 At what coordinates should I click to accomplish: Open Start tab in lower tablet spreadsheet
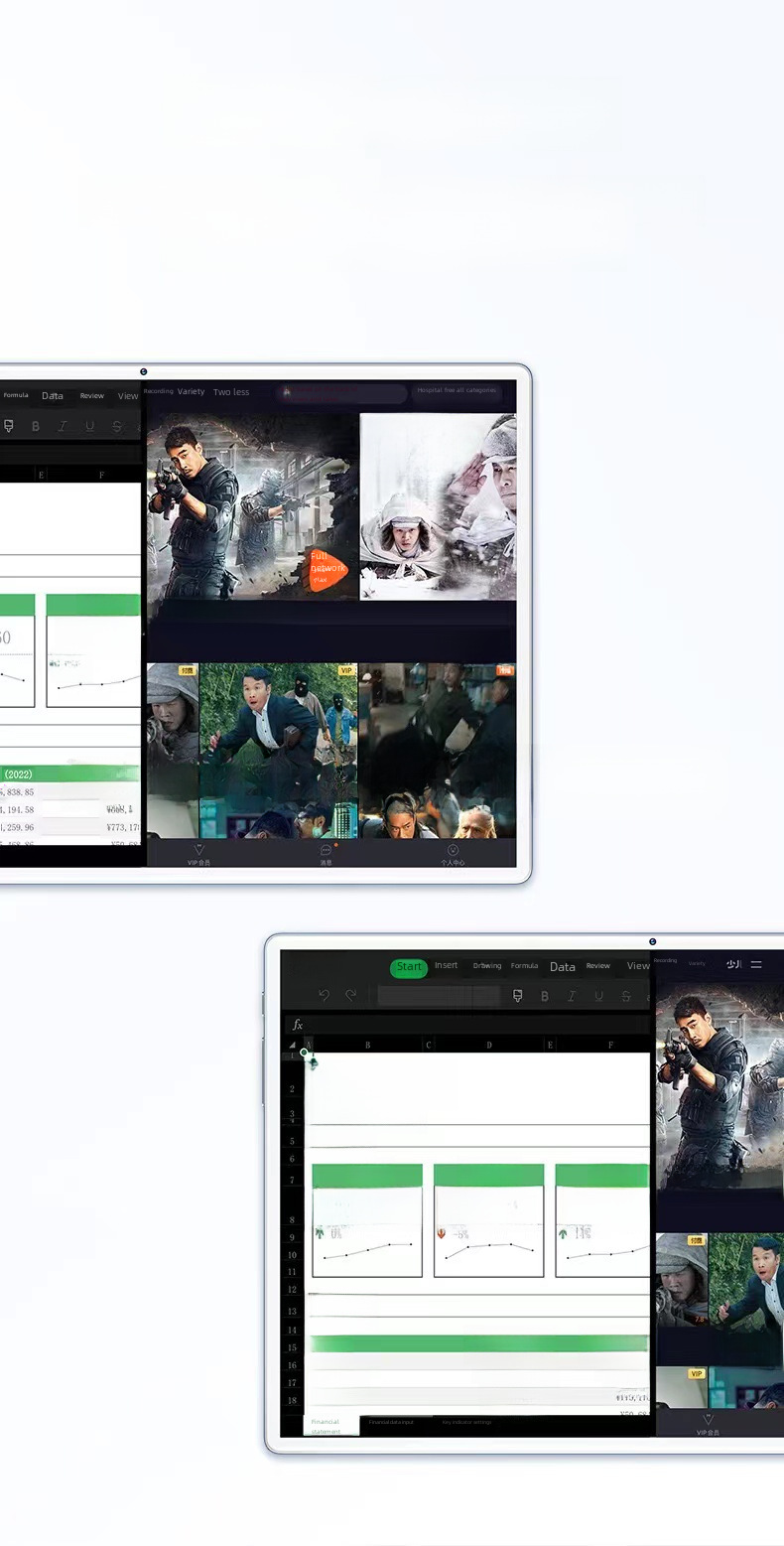pyautogui.click(x=409, y=967)
